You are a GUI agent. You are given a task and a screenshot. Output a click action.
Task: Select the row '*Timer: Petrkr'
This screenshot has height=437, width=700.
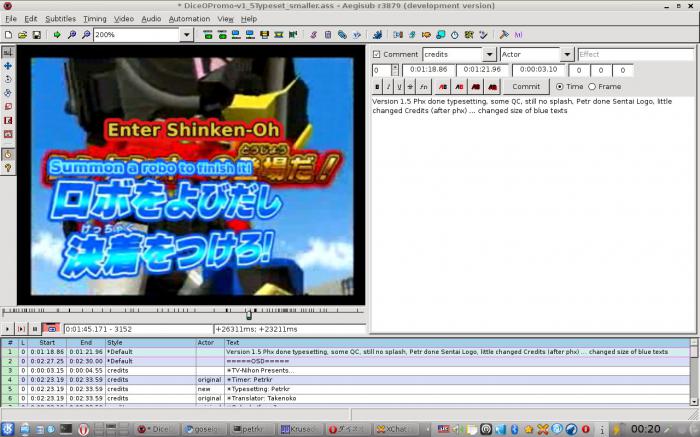tap(345, 380)
